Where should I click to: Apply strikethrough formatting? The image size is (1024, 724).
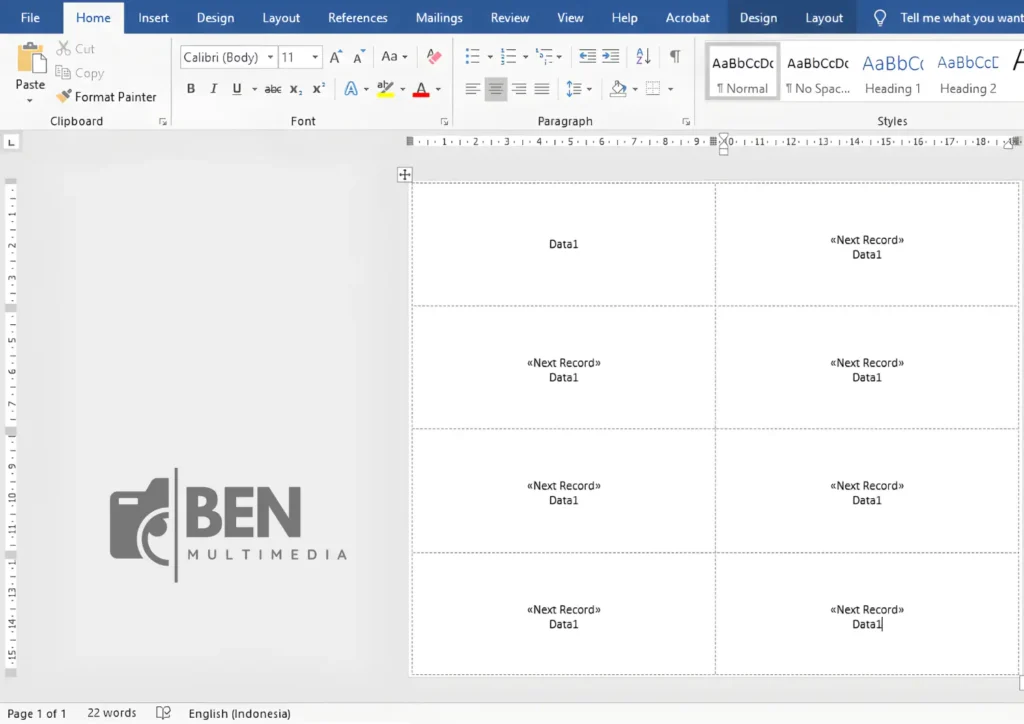coord(272,88)
